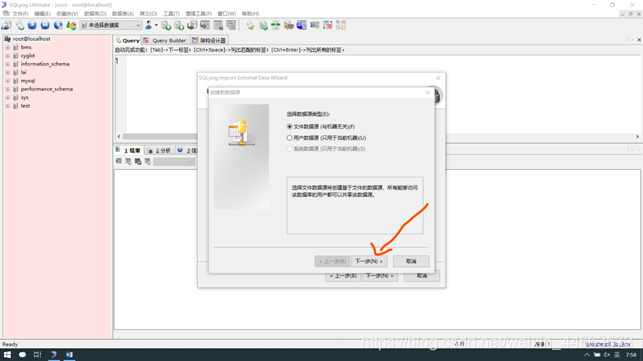
Task: Click the create new connection toolbar icon
Action: click(x=6, y=25)
